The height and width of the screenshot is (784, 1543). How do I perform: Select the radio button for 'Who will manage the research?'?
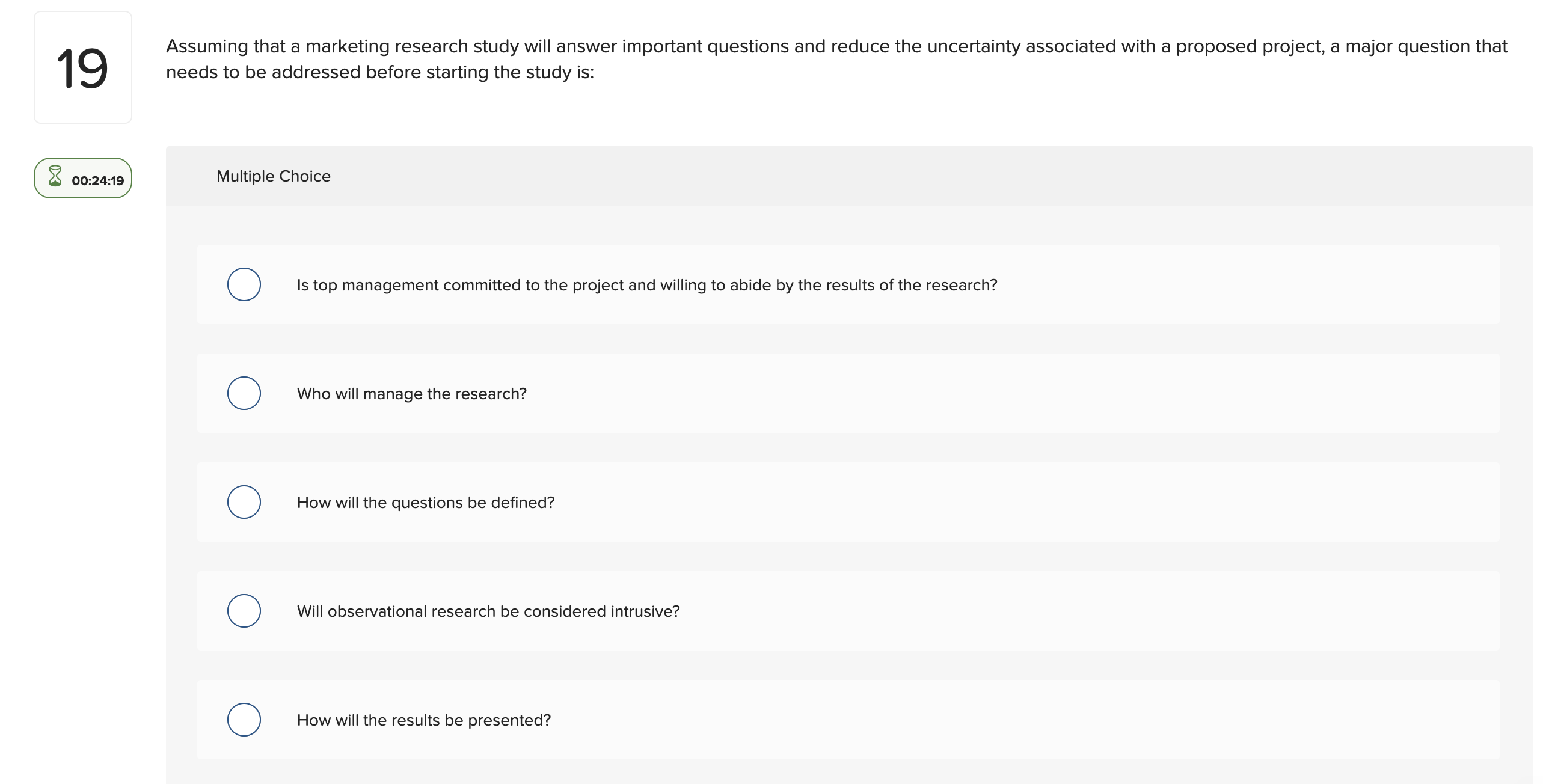(244, 393)
